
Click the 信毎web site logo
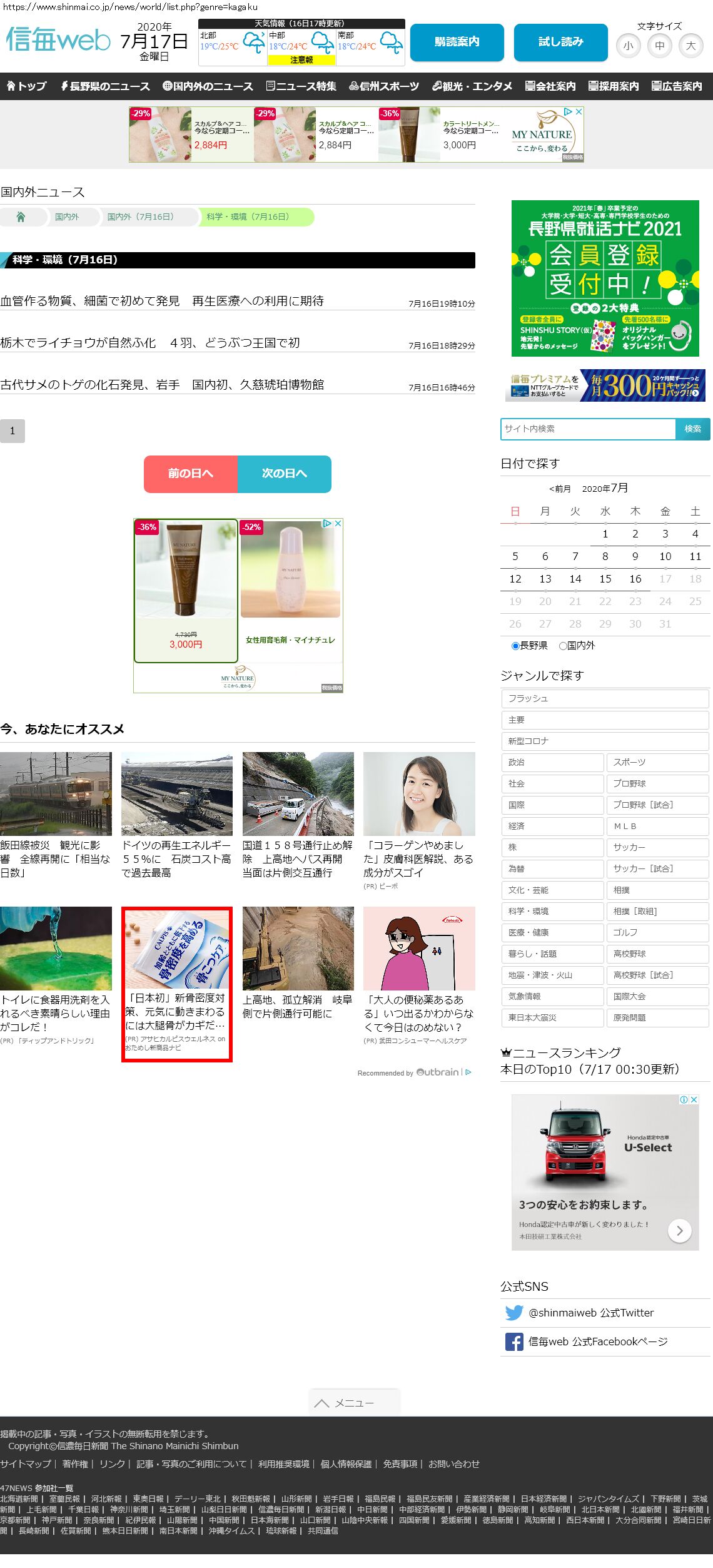click(x=58, y=40)
